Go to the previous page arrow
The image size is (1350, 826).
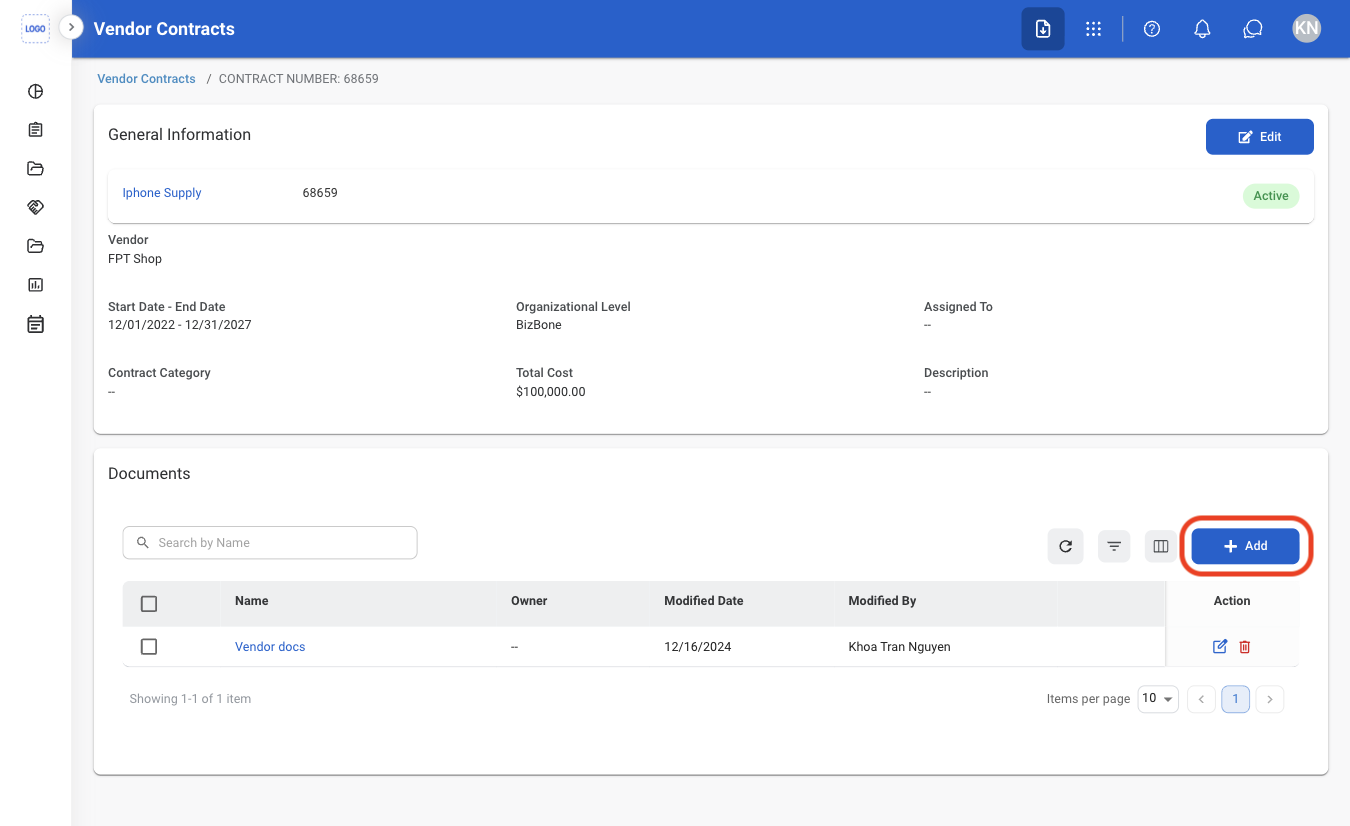point(1201,699)
